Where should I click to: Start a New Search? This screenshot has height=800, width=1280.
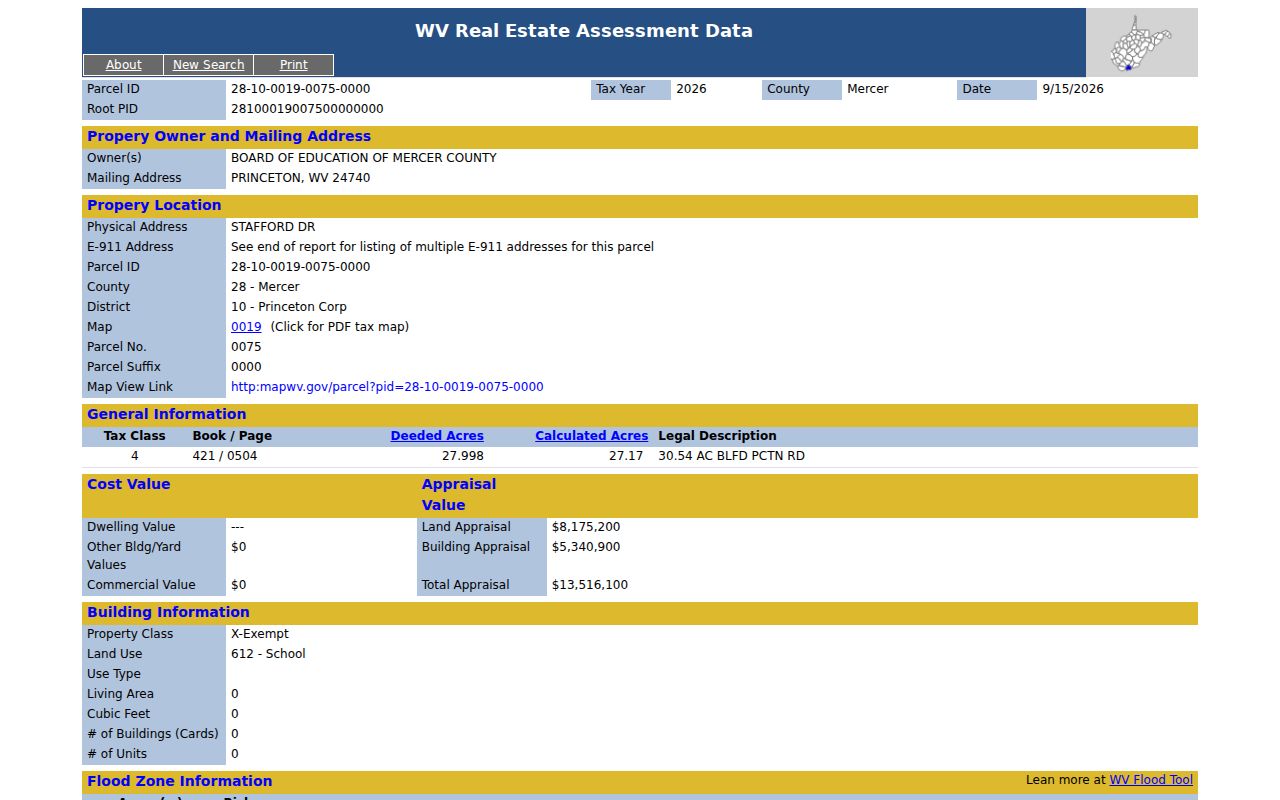click(x=208, y=65)
